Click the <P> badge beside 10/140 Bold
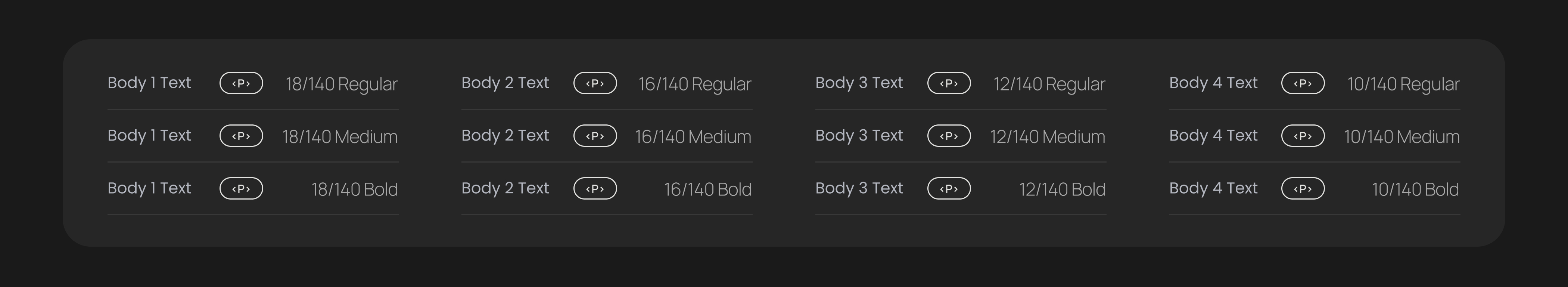Image resolution: width=1568 pixels, height=287 pixels. pos(1303,189)
